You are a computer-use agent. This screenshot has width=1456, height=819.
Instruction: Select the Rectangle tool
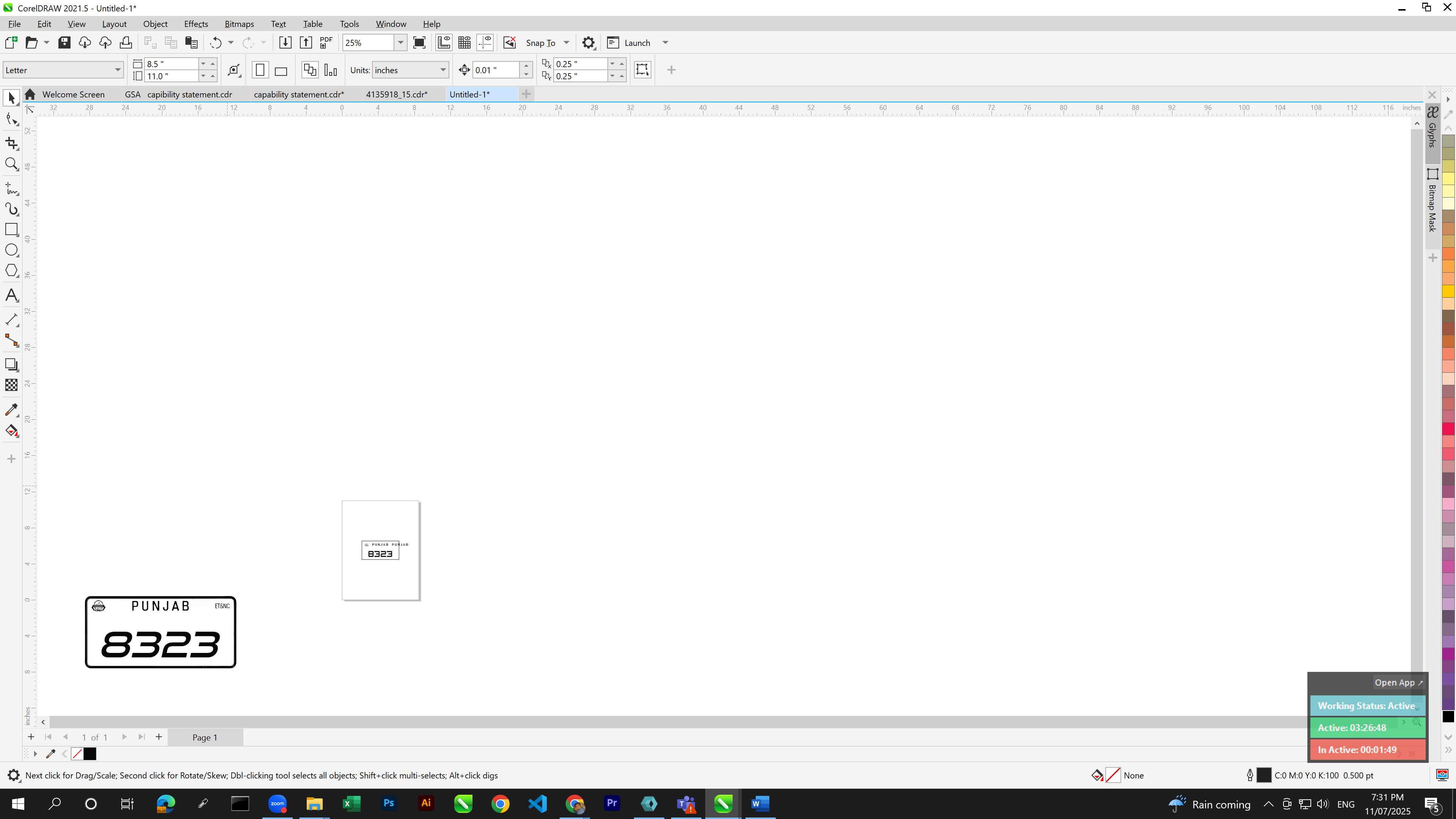(x=11, y=229)
